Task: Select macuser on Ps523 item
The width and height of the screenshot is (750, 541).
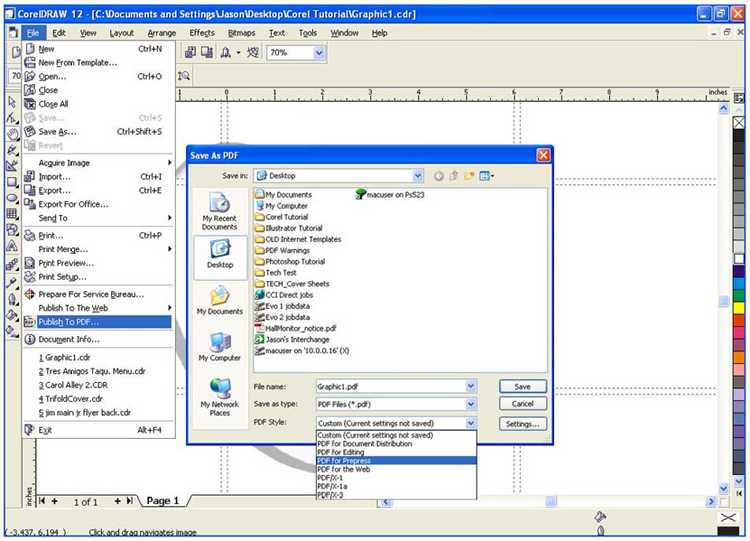Action: click(x=390, y=195)
